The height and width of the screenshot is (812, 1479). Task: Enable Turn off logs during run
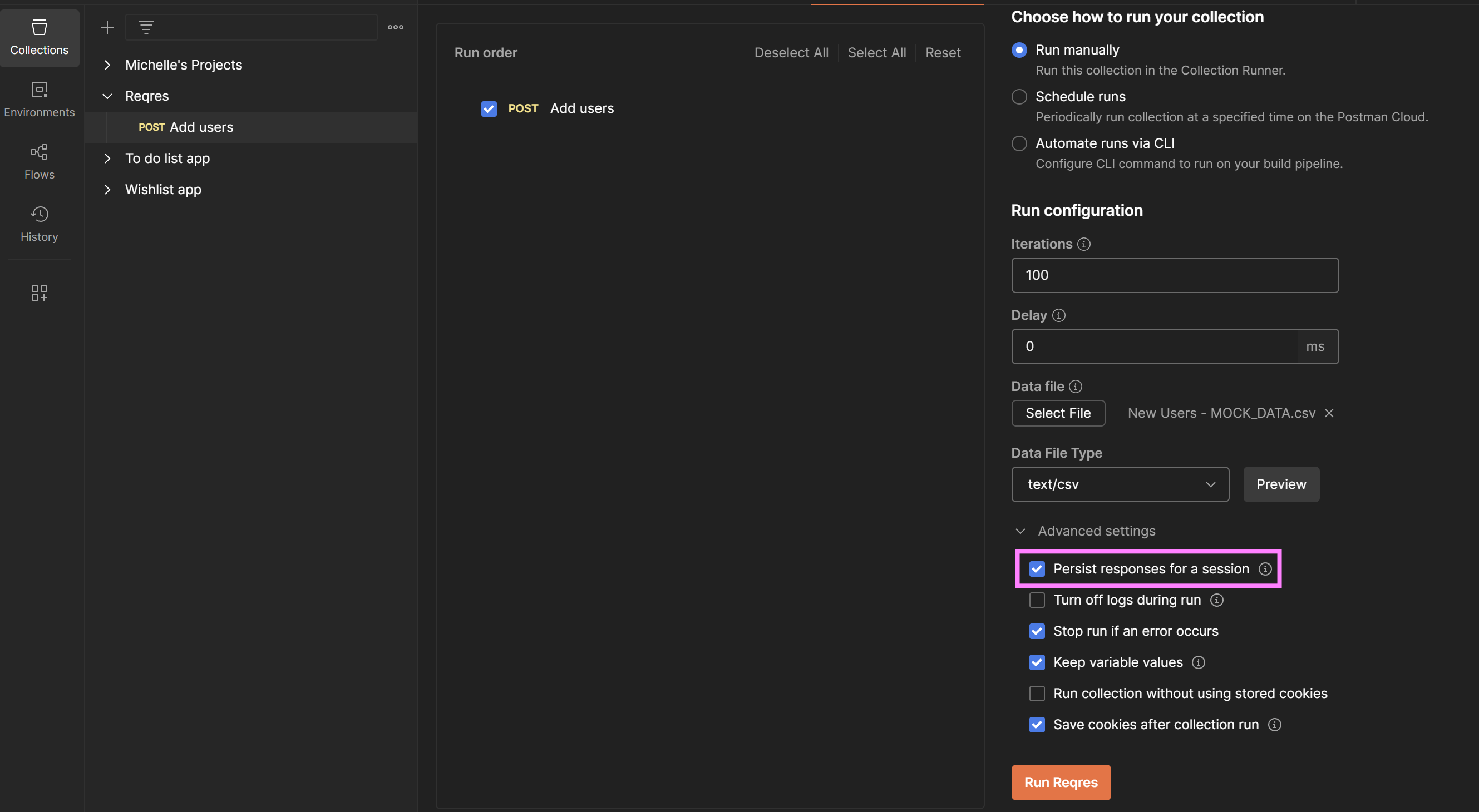pyautogui.click(x=1037, y=600)
